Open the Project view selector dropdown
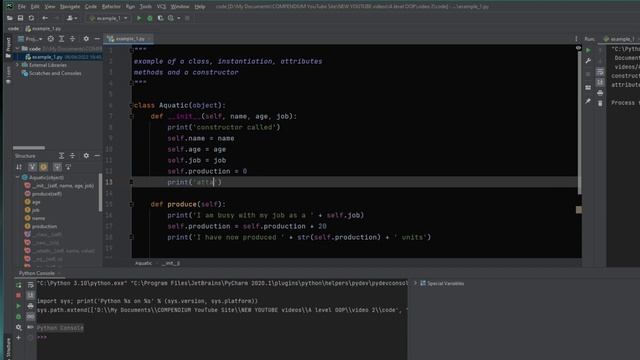640x360 pixels. coord(31,39)
